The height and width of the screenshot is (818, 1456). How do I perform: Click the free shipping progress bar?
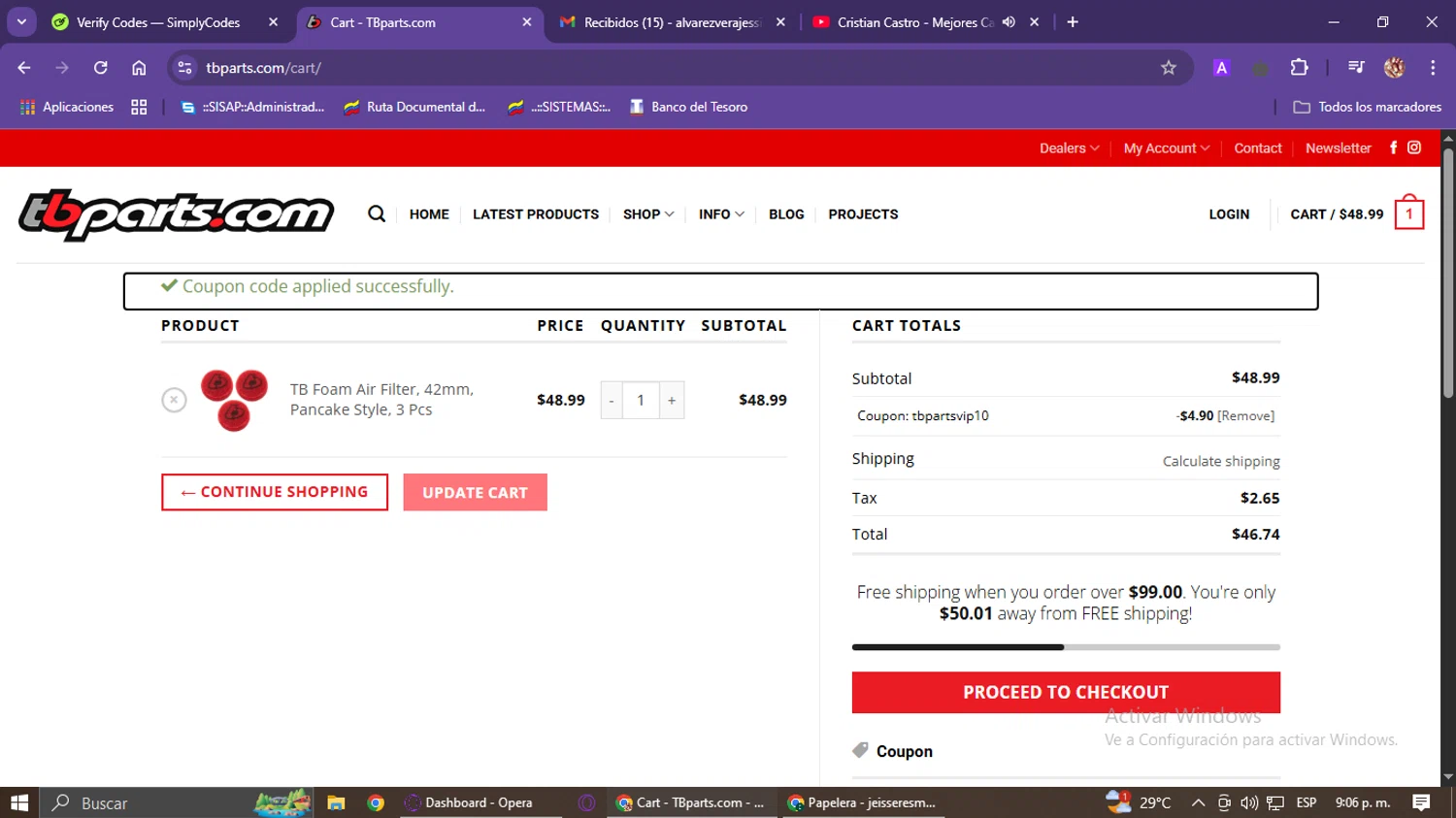click(1066, 647)
